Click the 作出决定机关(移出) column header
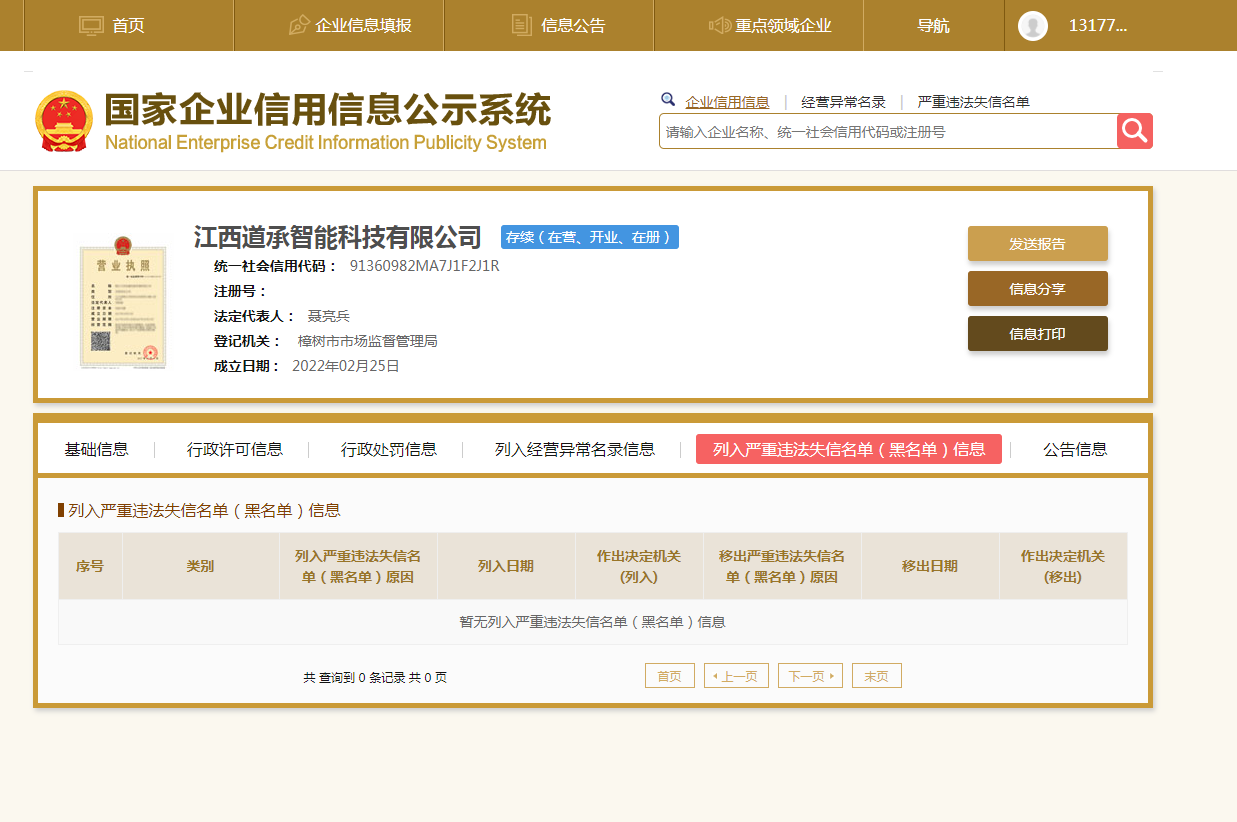1237x822 pixels. [1063, 566]
